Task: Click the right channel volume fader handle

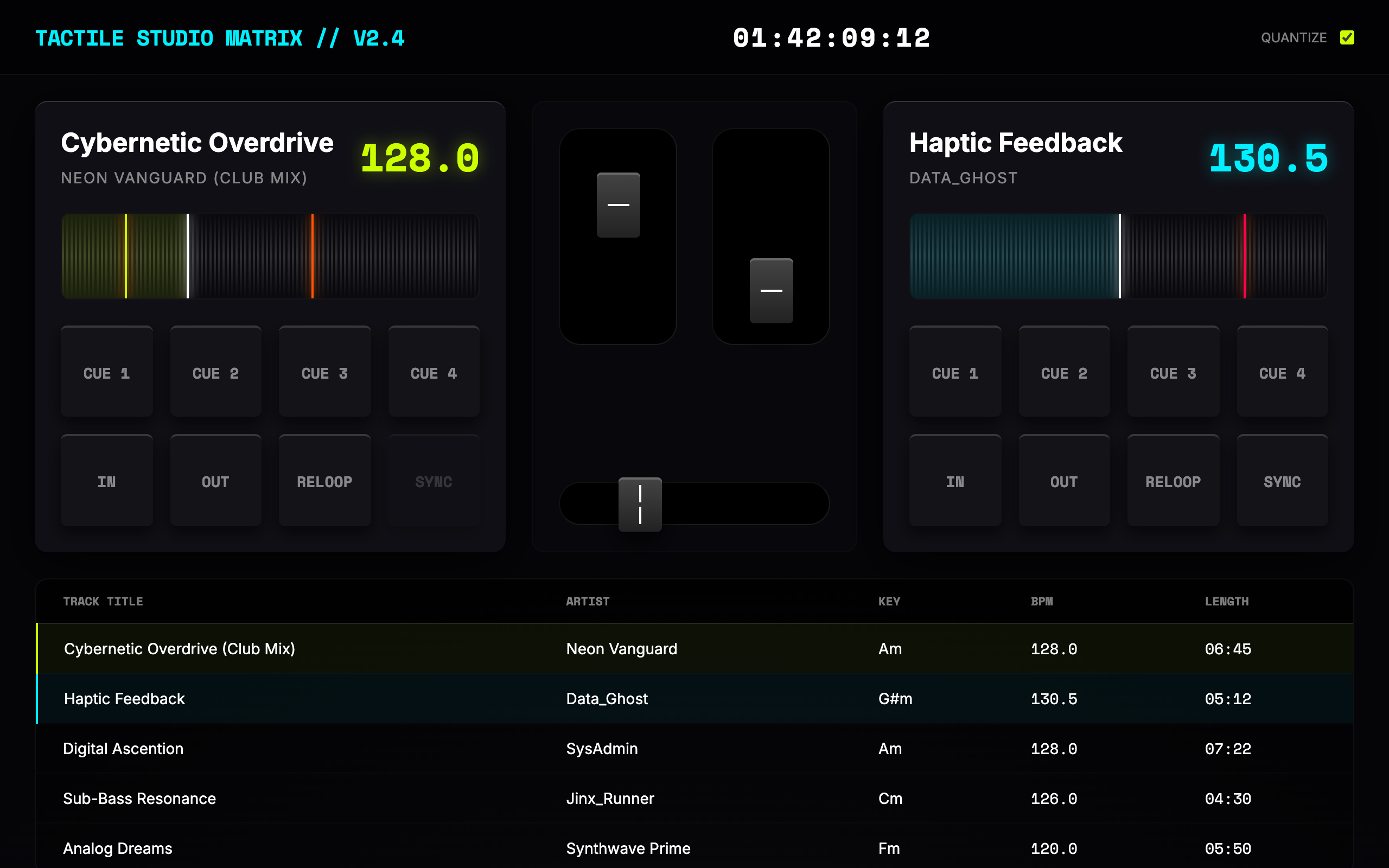Action: click(771, 290)
